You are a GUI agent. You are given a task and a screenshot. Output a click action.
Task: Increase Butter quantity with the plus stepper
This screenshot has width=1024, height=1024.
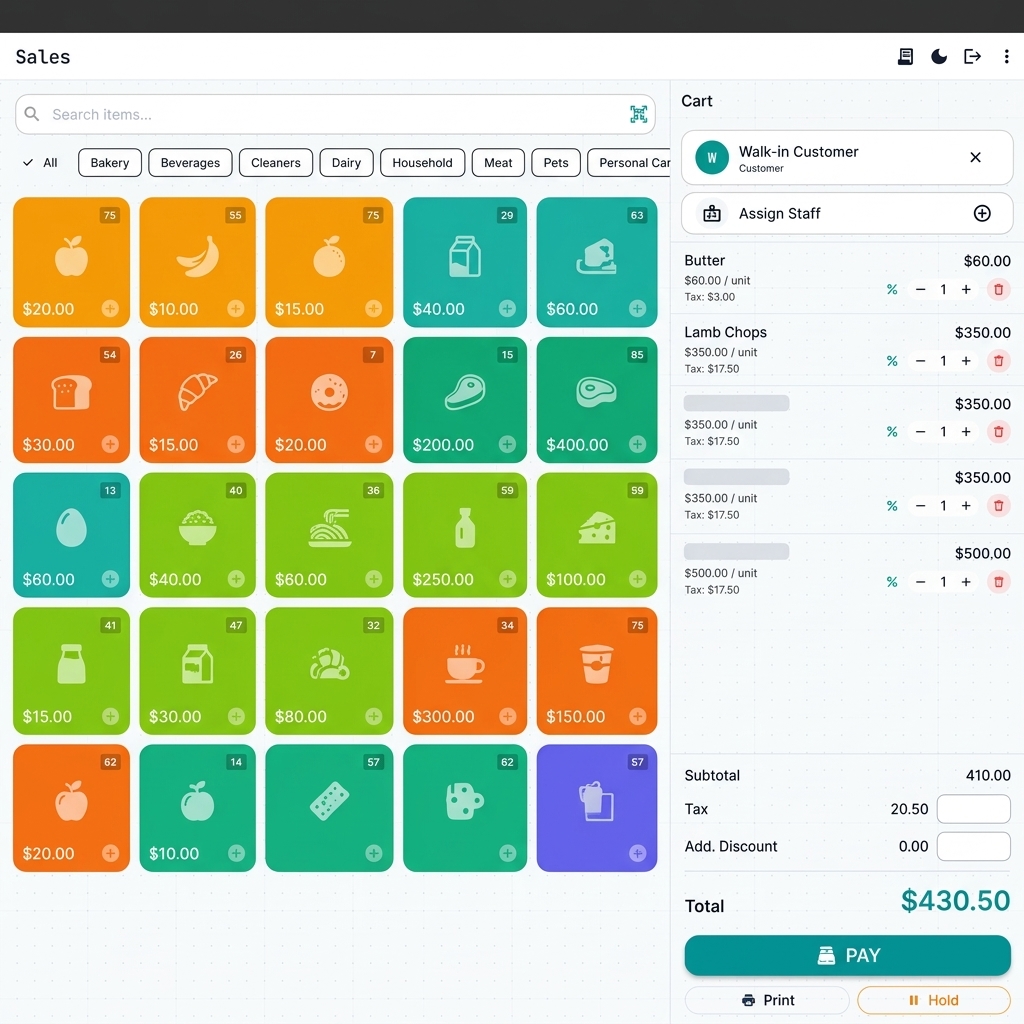coord(968,290)
